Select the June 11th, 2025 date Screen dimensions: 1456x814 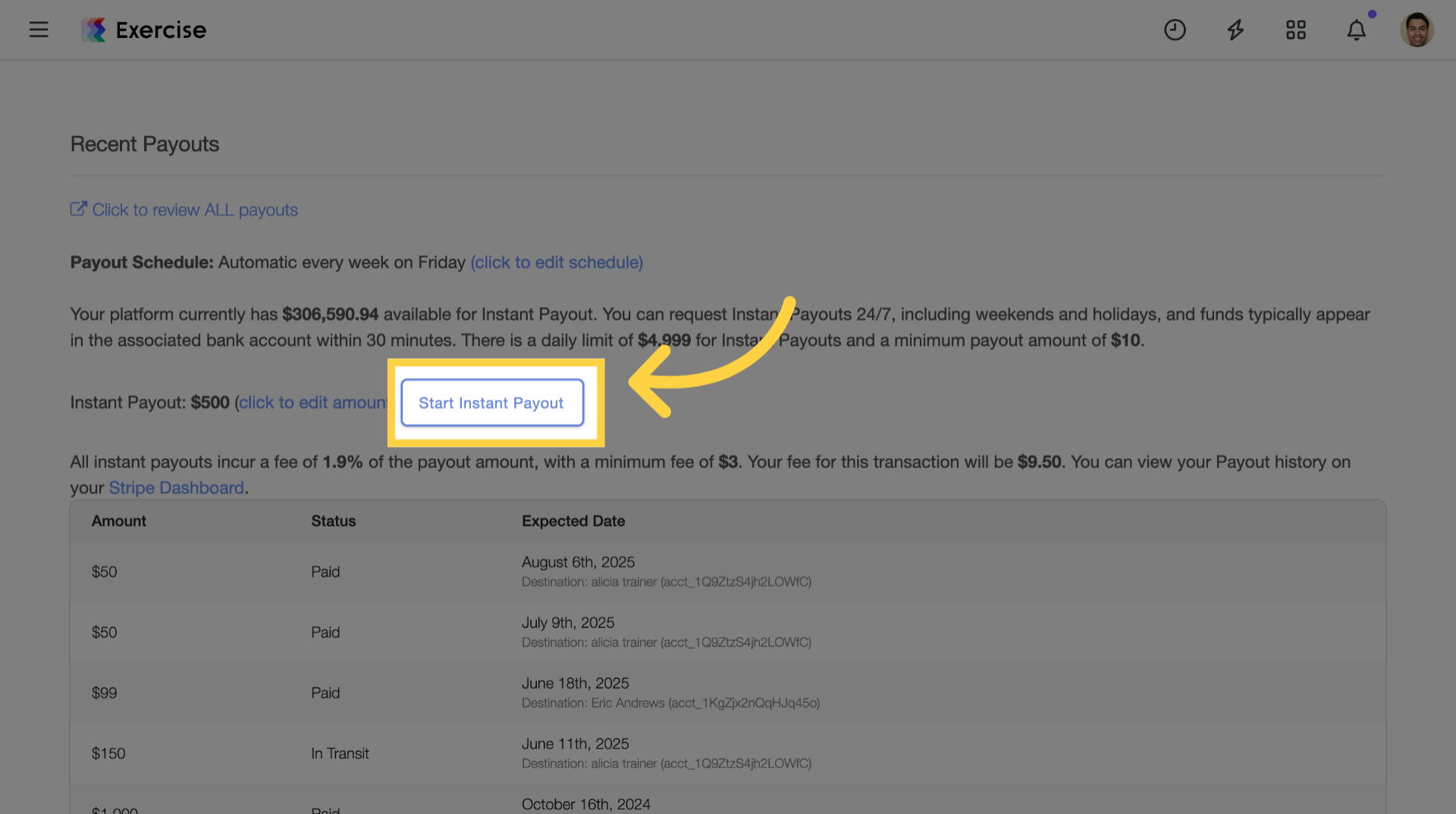click(x=576, y=744)
